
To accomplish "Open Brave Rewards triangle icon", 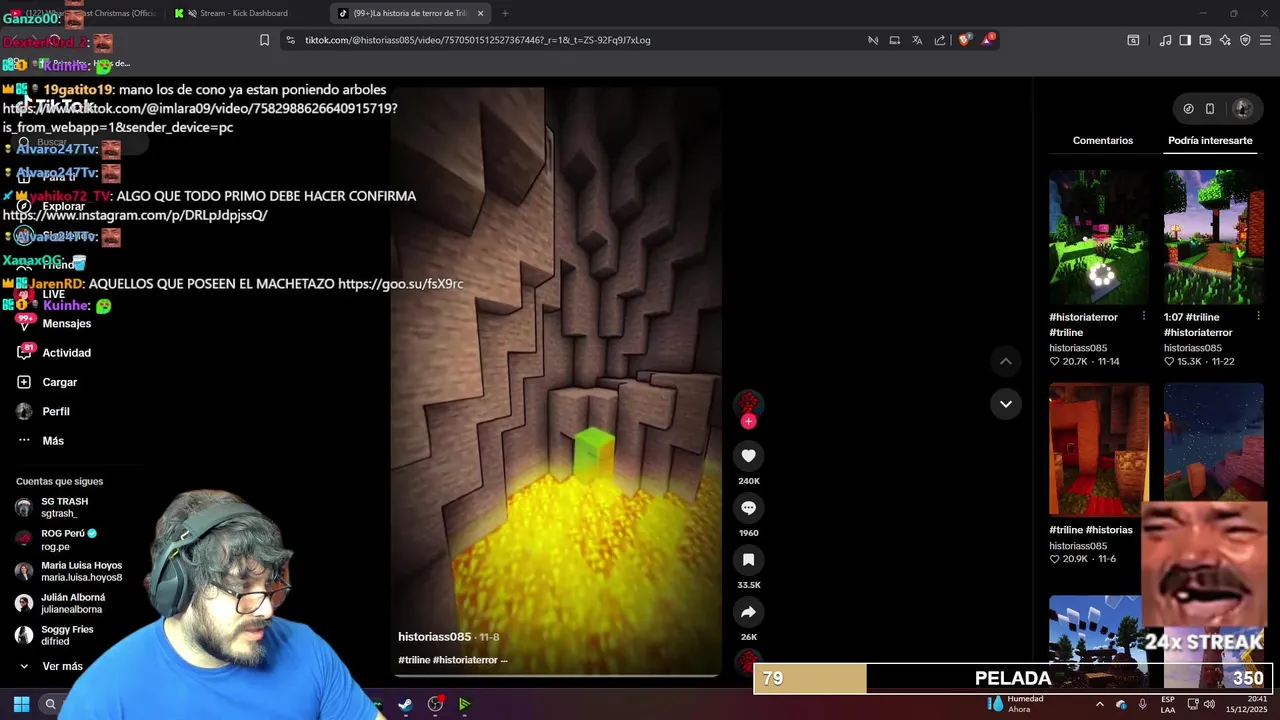I will 989,40.
